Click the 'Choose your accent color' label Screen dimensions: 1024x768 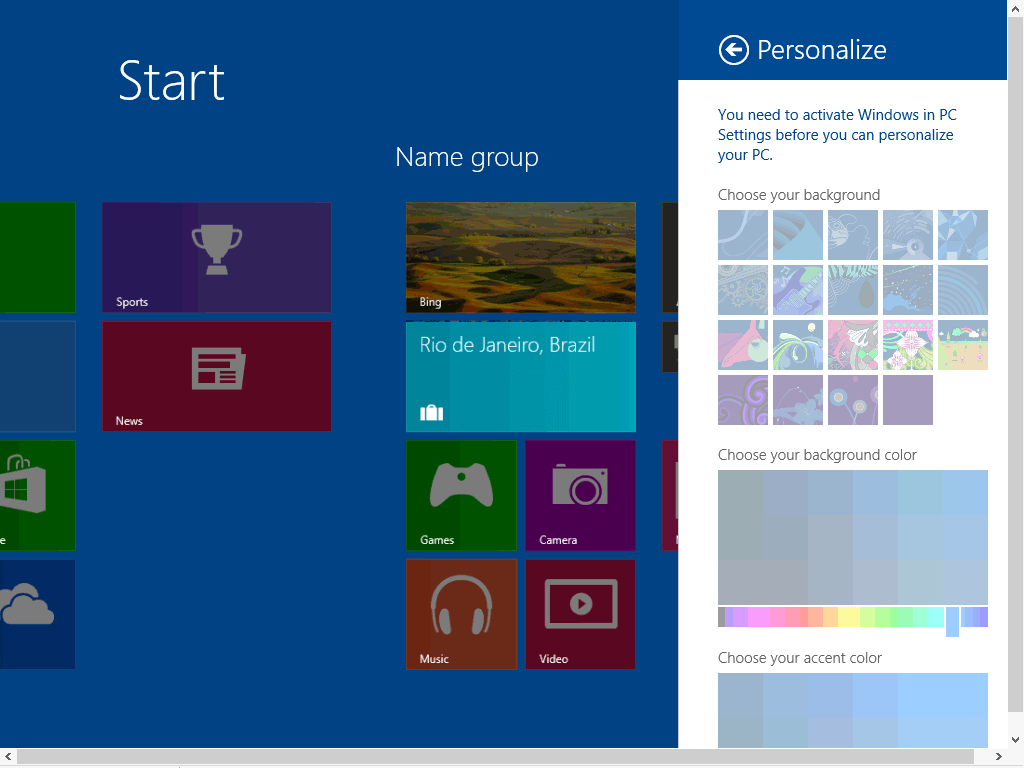click(799, 658)
